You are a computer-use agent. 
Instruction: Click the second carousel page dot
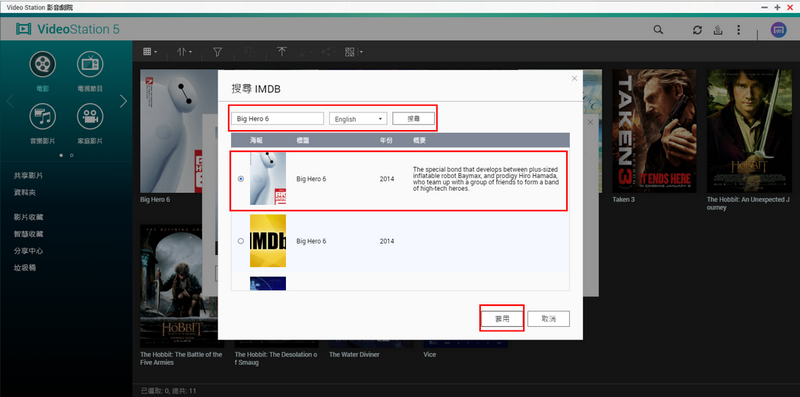(x=71, y=155)
